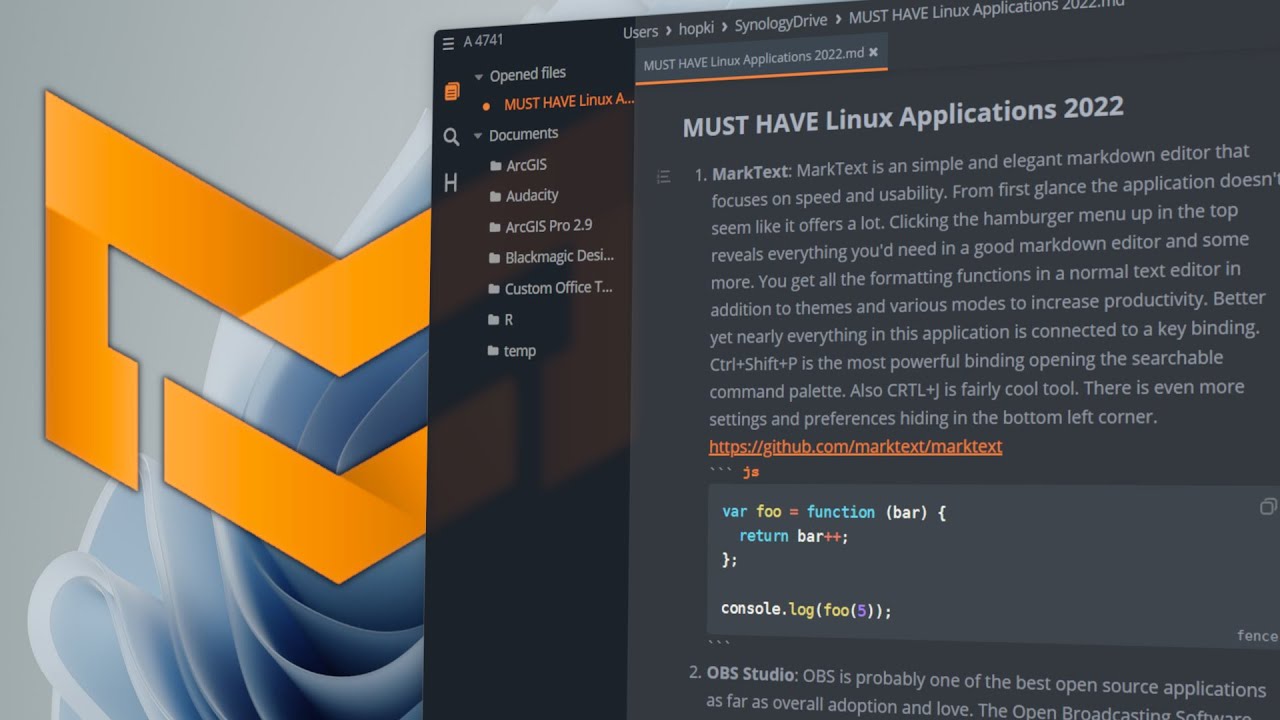Click the temp folder icon
This screenshot has height=720, width=1280.
click(x=493, y=351)
